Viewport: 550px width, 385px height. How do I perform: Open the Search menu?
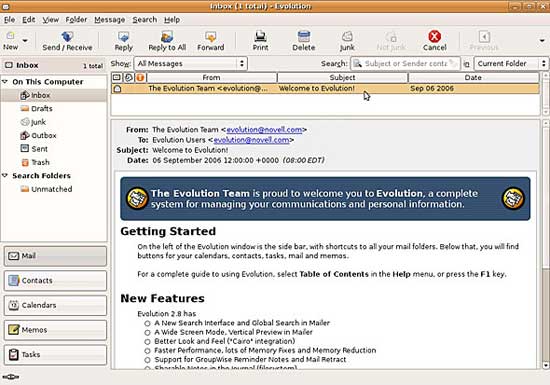(145, 20)
